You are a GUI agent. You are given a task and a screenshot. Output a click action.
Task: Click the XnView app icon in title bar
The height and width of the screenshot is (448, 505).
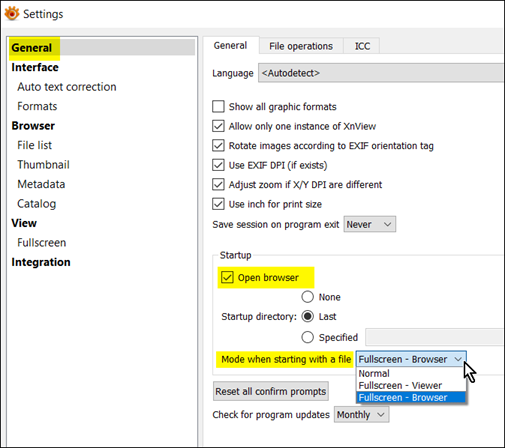(12, 13)
